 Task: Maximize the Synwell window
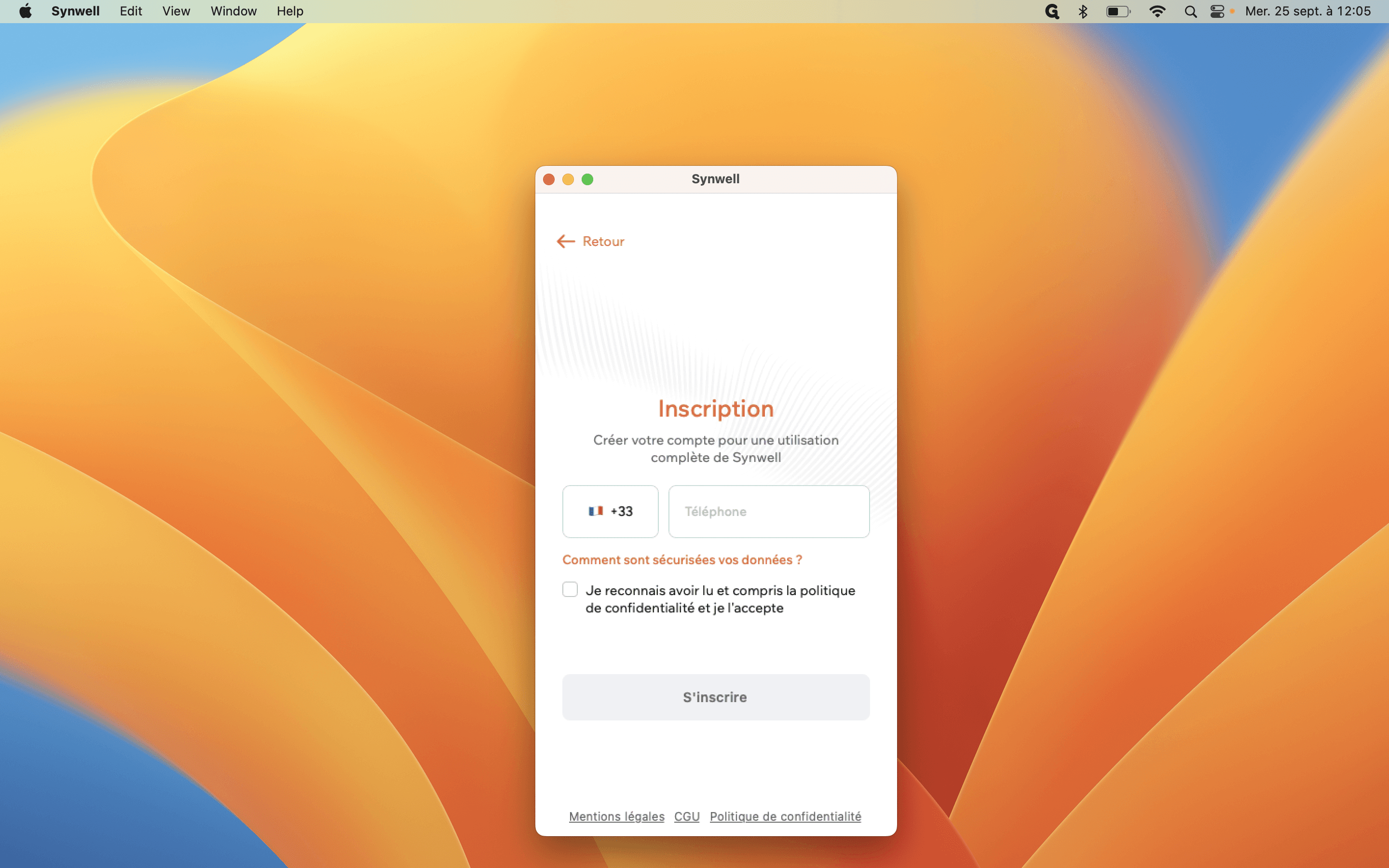click(x=587, y=180)
